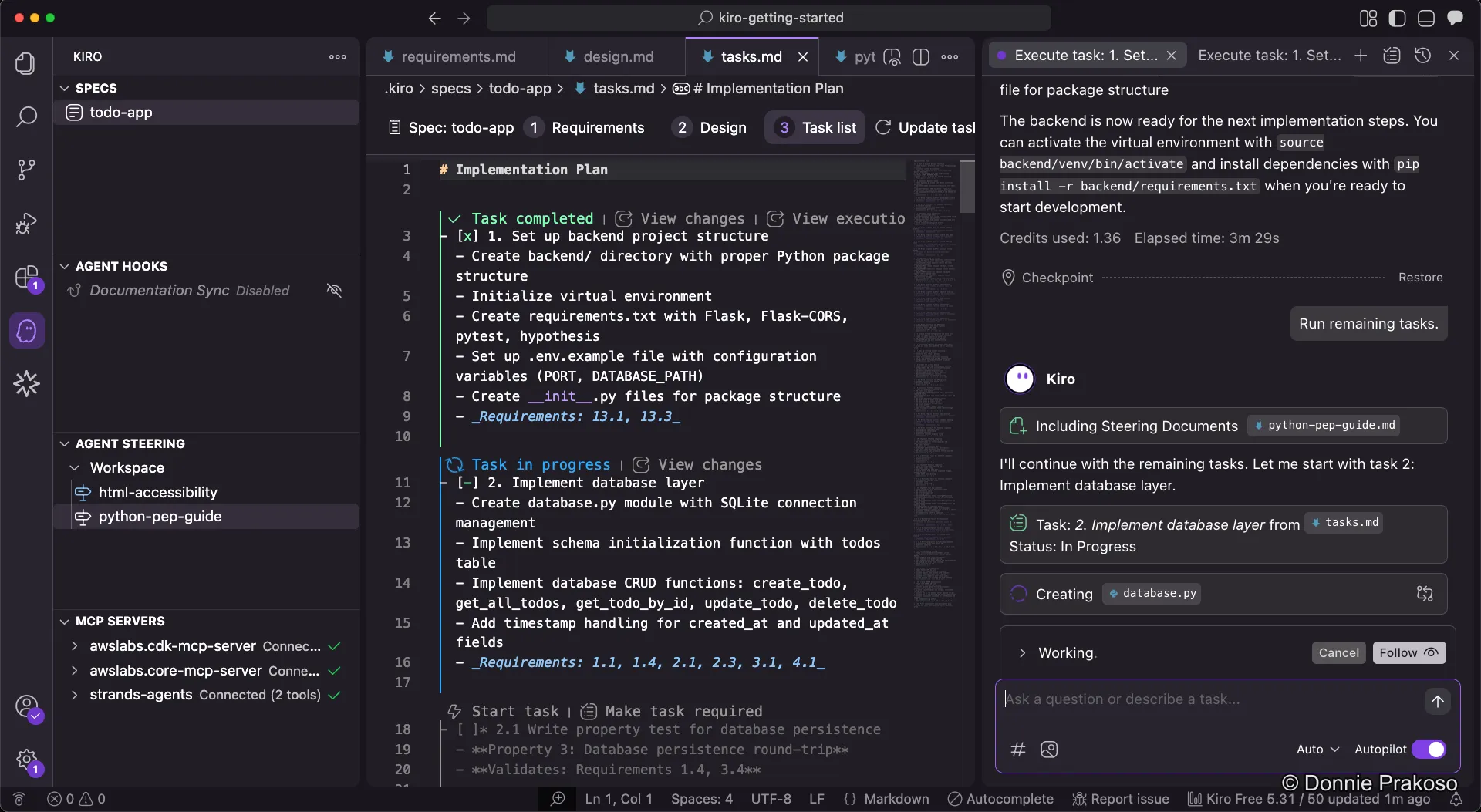Enable the Documentation Sync hook eye icon
The image size is (1481, 812).
pos(334,291)
